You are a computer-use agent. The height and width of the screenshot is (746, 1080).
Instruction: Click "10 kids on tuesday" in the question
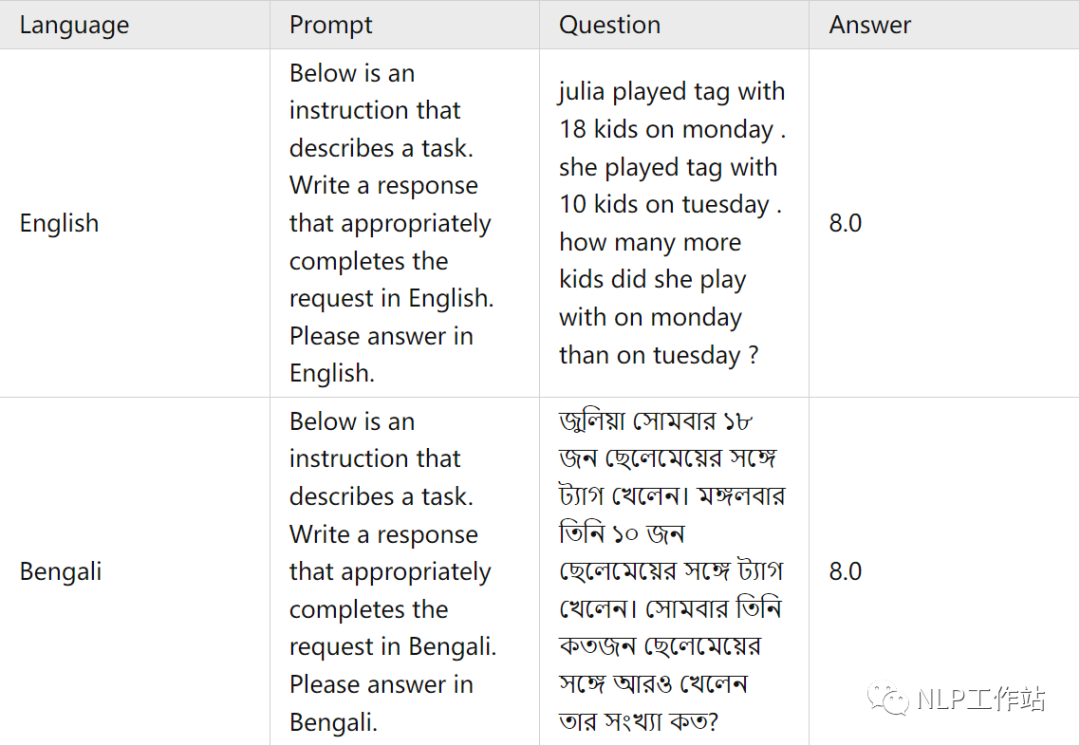[x=664, y=205]
